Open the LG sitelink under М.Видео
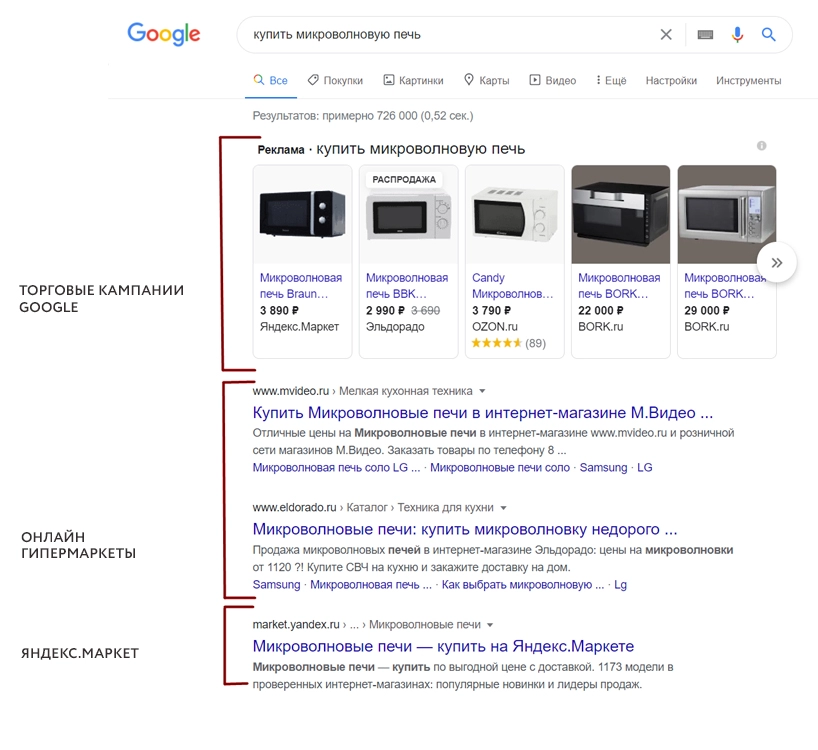818x750 pixels. tap(644, 467)
